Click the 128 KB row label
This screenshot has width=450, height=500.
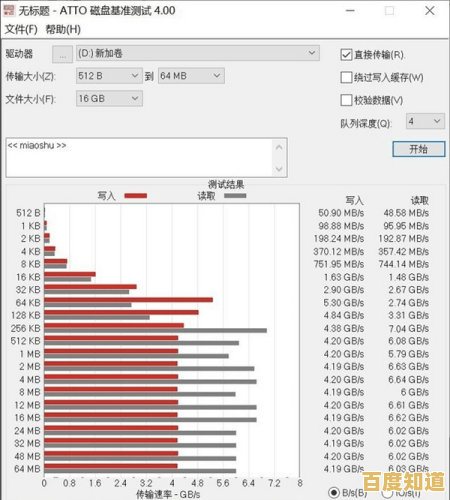click(x=25, y=315)
